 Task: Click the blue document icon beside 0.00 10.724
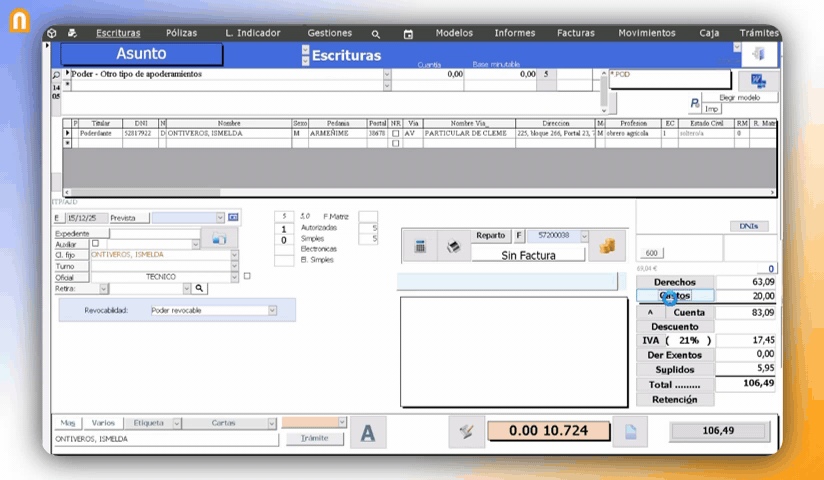[631, 431]
